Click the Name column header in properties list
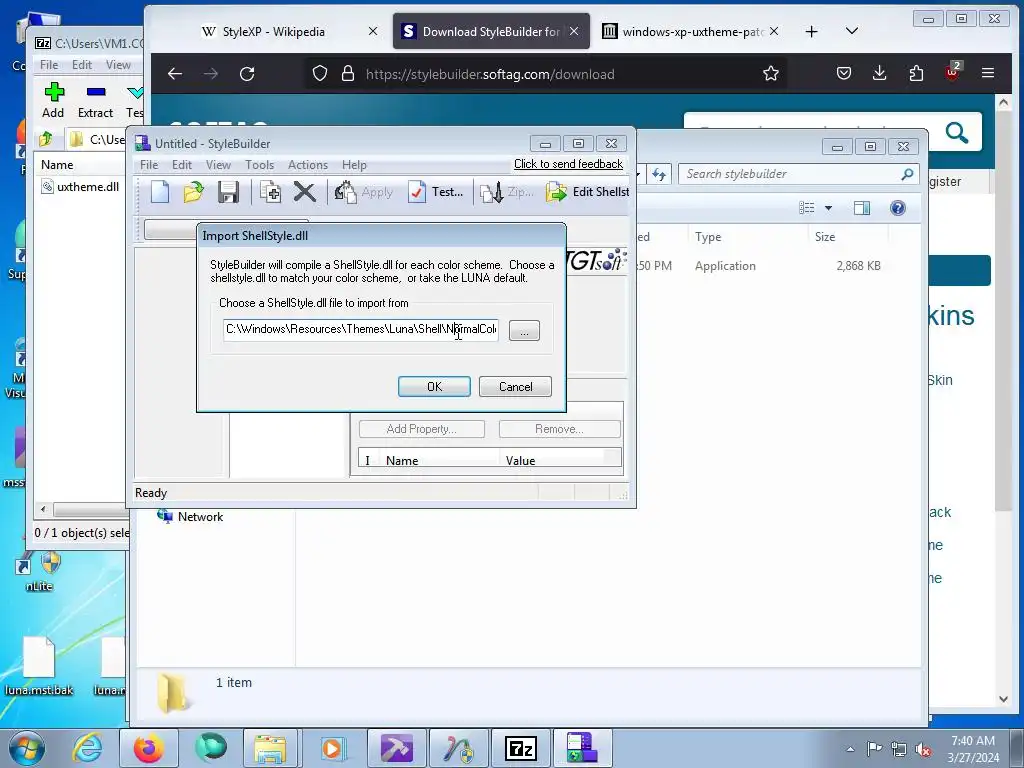Screen dimensions: 1024x768 pos(438,460)
